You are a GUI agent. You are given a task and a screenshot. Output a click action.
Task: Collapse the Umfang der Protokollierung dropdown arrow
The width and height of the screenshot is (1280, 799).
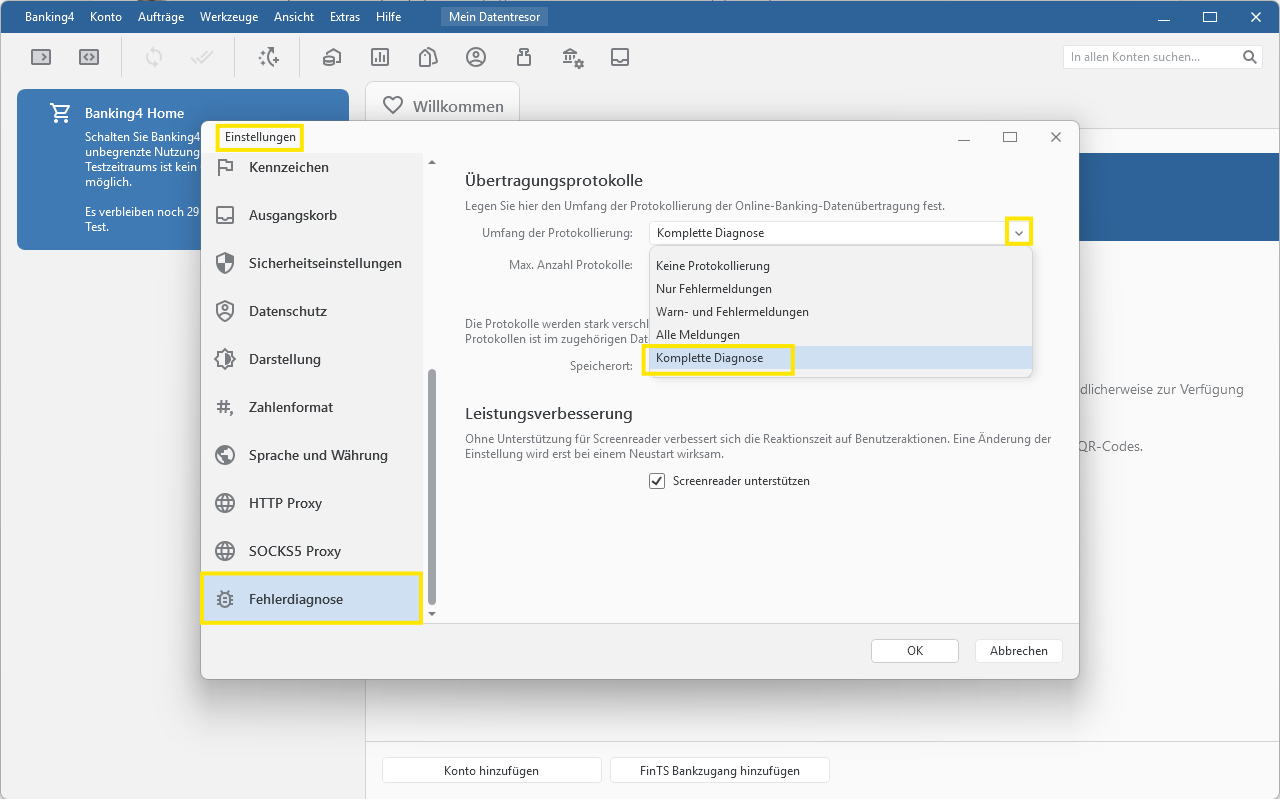tap(1019, 232)
